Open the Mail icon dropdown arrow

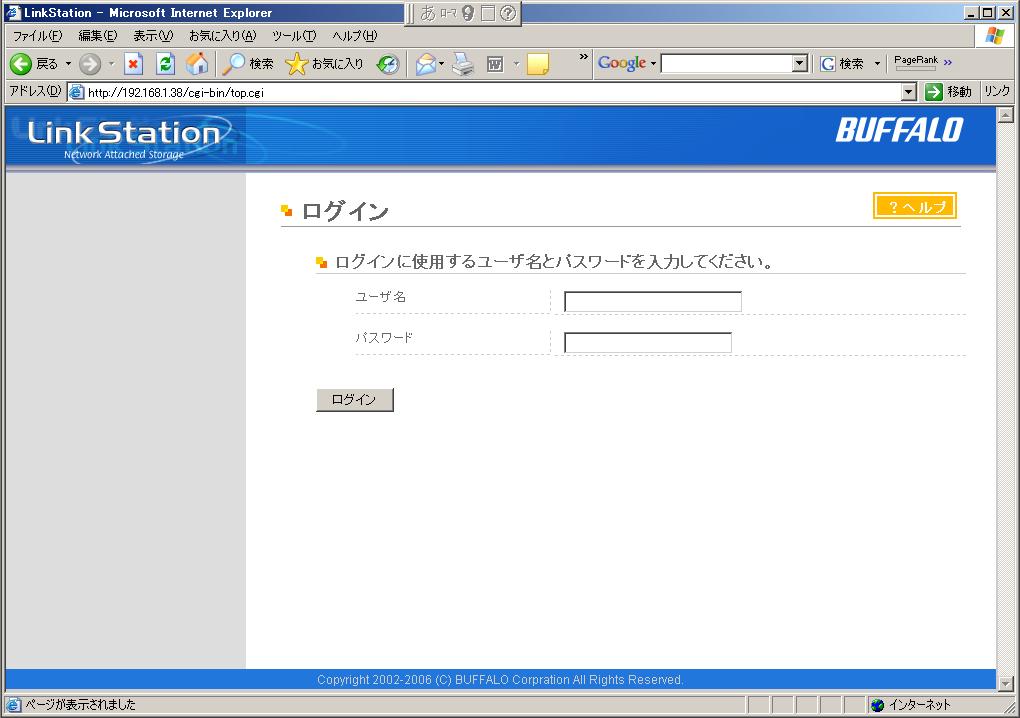coord(442,64)
